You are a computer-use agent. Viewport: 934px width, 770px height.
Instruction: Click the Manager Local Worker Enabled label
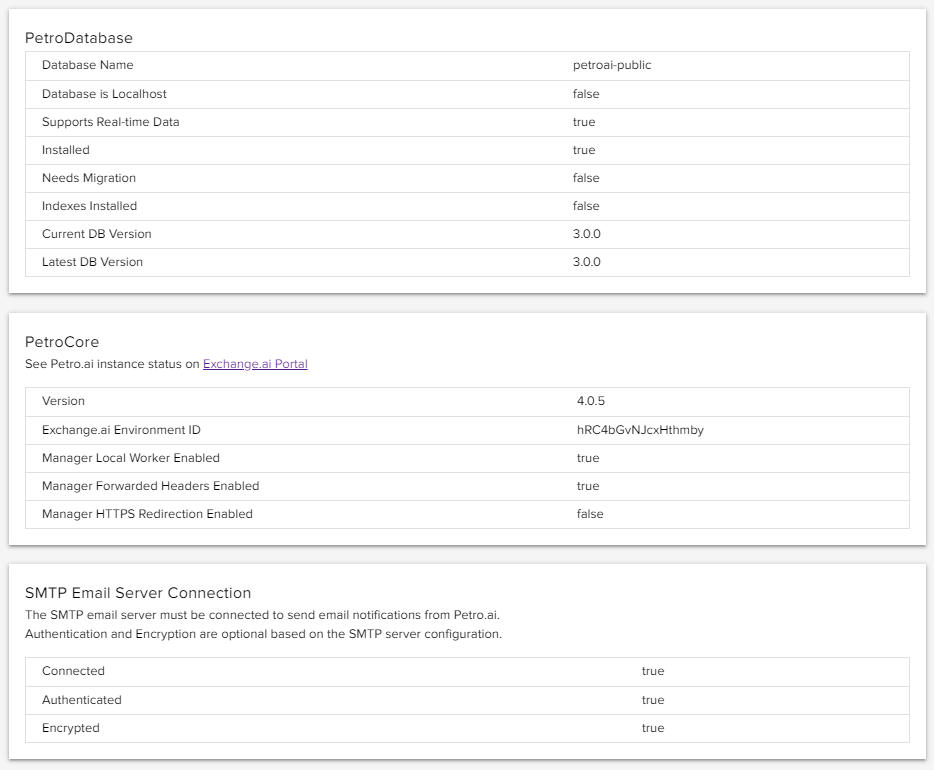[x=131, y=458]
